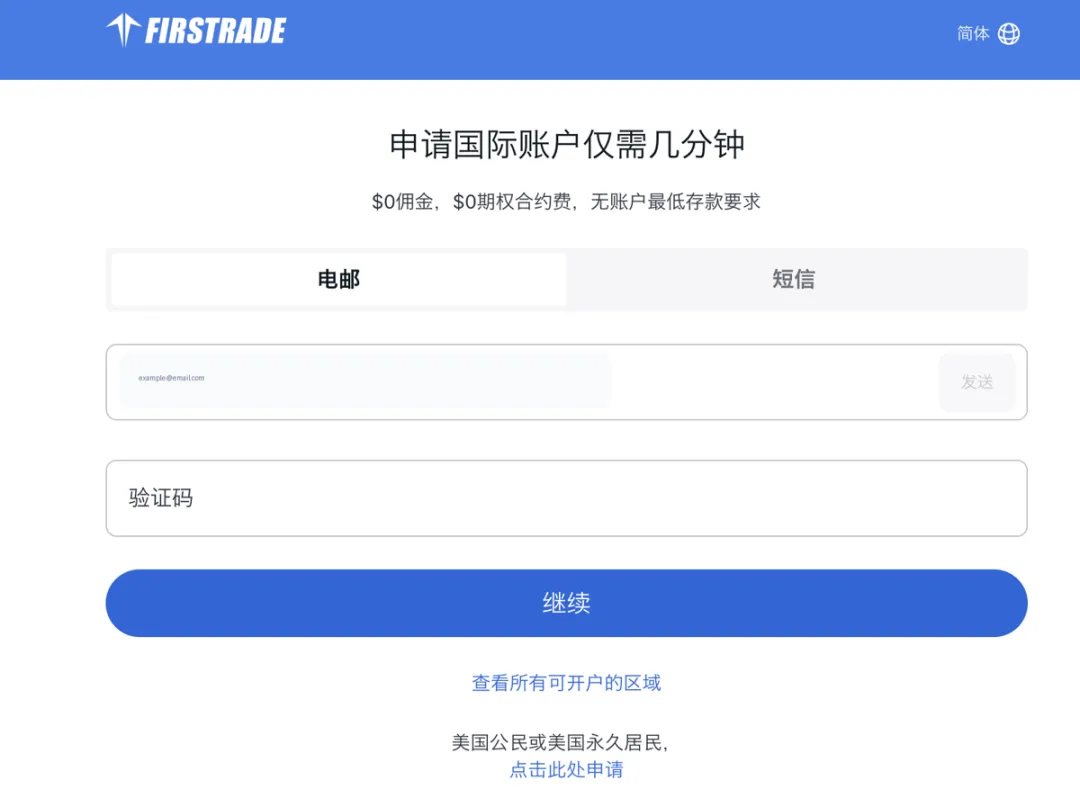Click the 申请国际账户仅需几分钟 heading
1080x807 pixels.
(566, 145)
